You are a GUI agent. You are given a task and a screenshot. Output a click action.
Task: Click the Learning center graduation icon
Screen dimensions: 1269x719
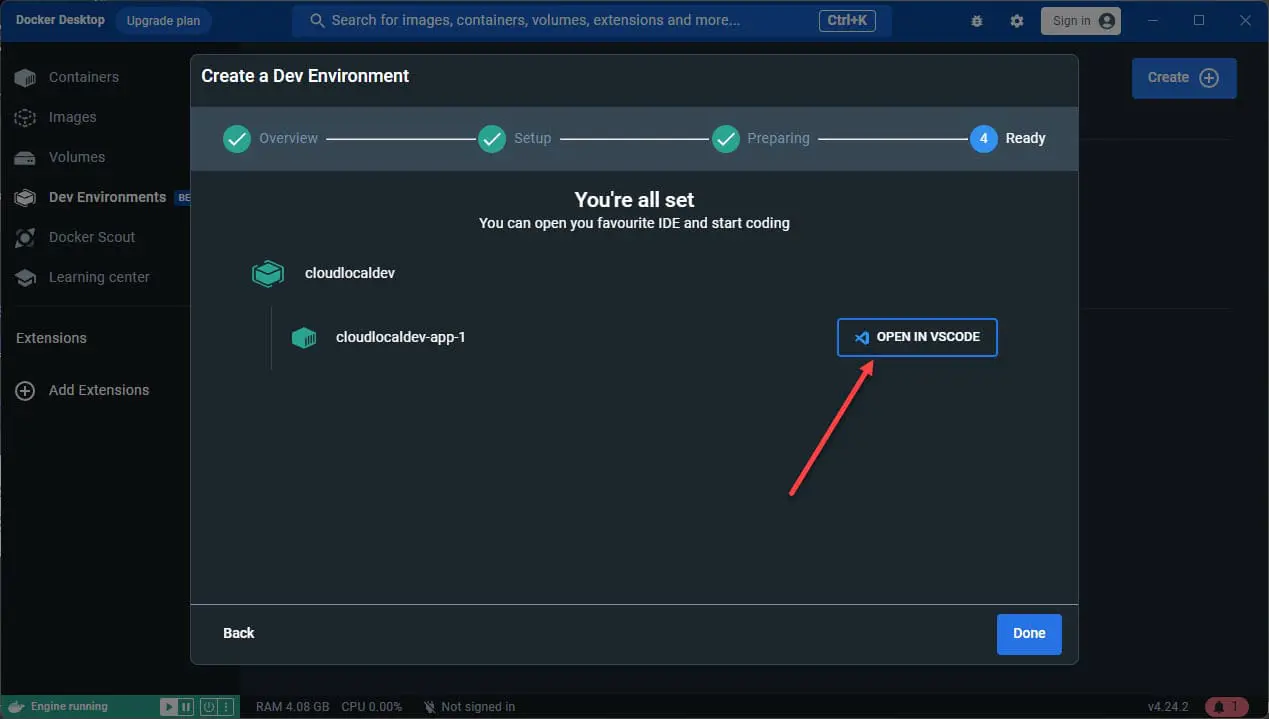(x=25, y=277)
